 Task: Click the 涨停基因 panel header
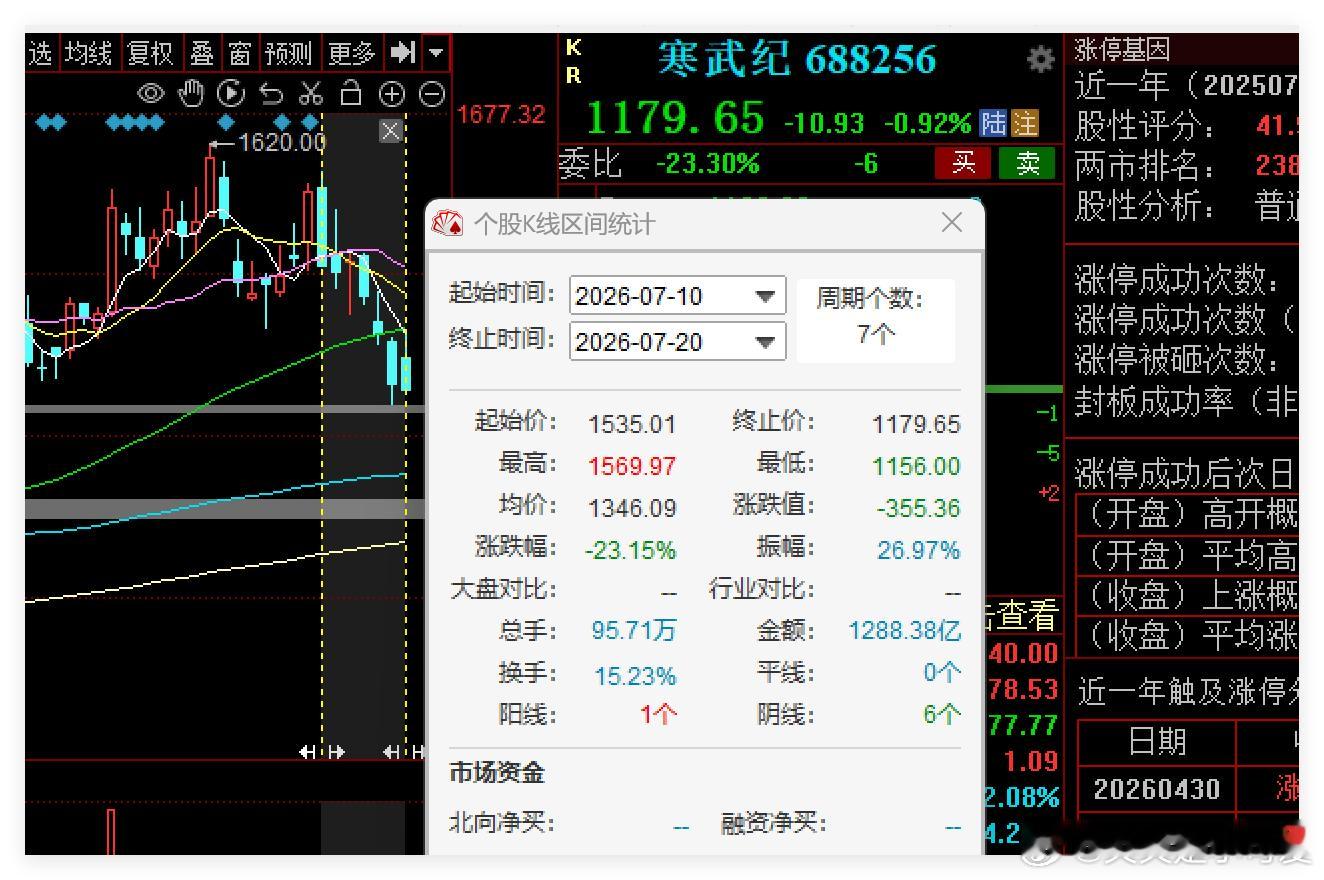[1122, 49]
